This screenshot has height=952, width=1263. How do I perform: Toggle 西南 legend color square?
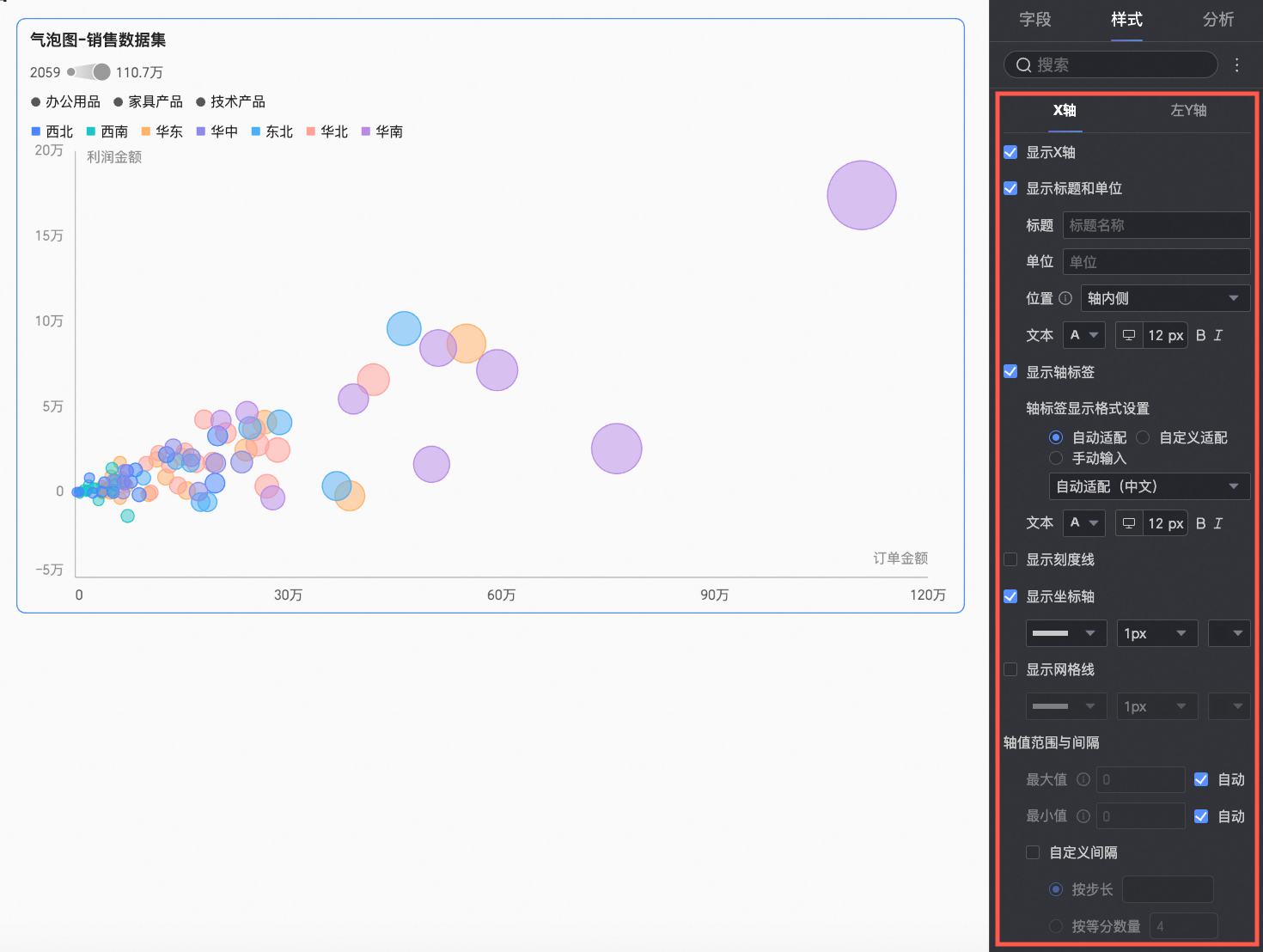91,131
